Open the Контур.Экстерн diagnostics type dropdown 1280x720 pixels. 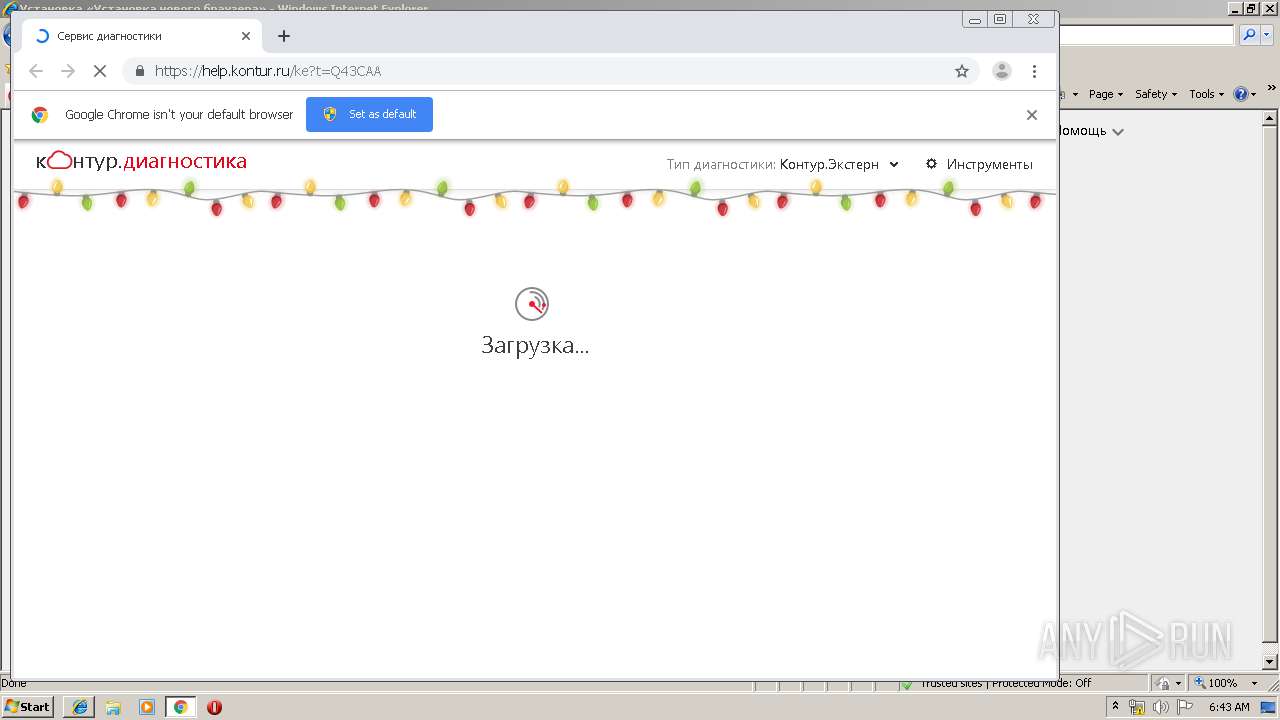tap(839, 164)
